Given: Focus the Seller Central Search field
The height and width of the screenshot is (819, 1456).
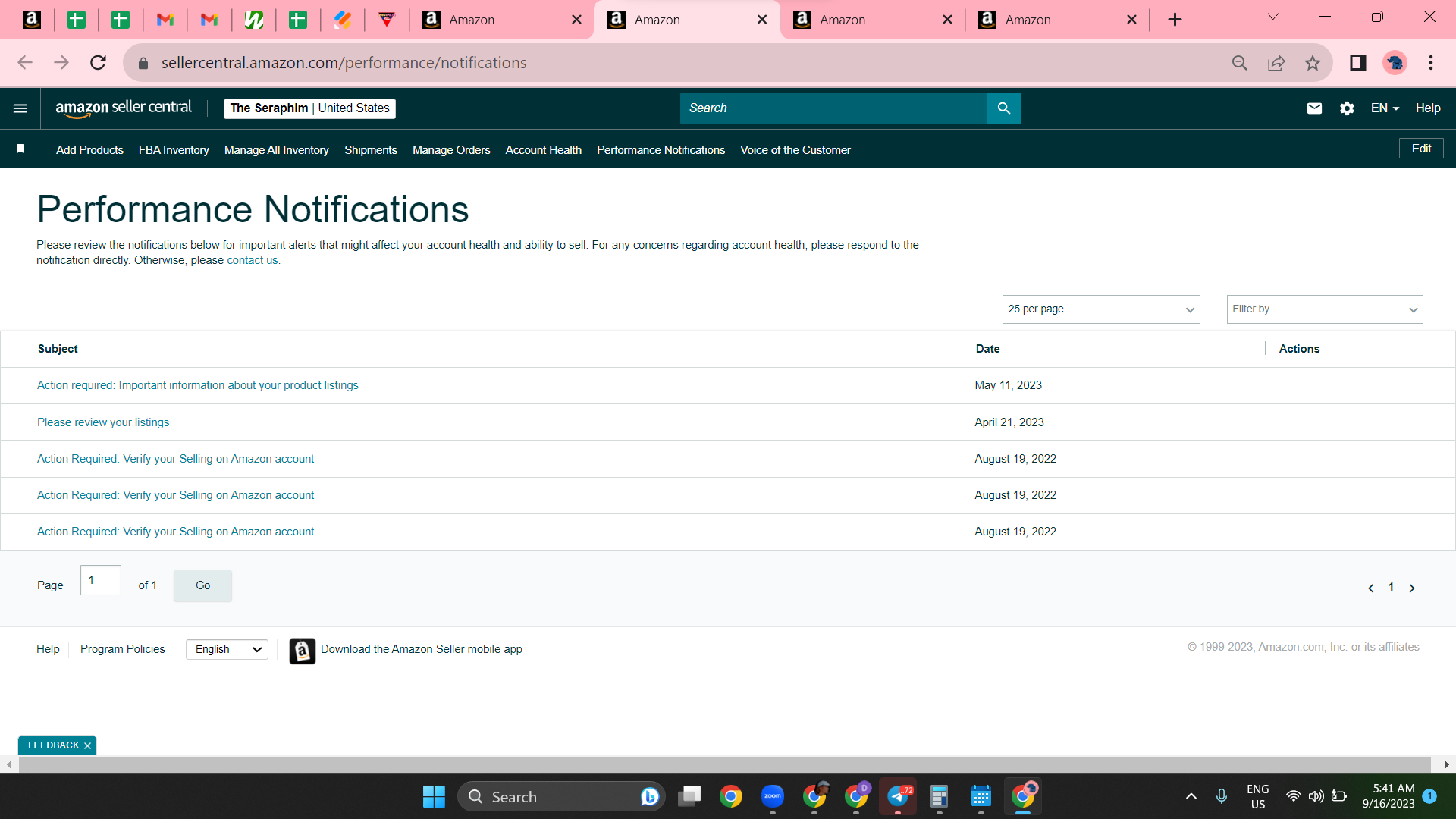Looking at the screenshot, I should click(833, 108).
